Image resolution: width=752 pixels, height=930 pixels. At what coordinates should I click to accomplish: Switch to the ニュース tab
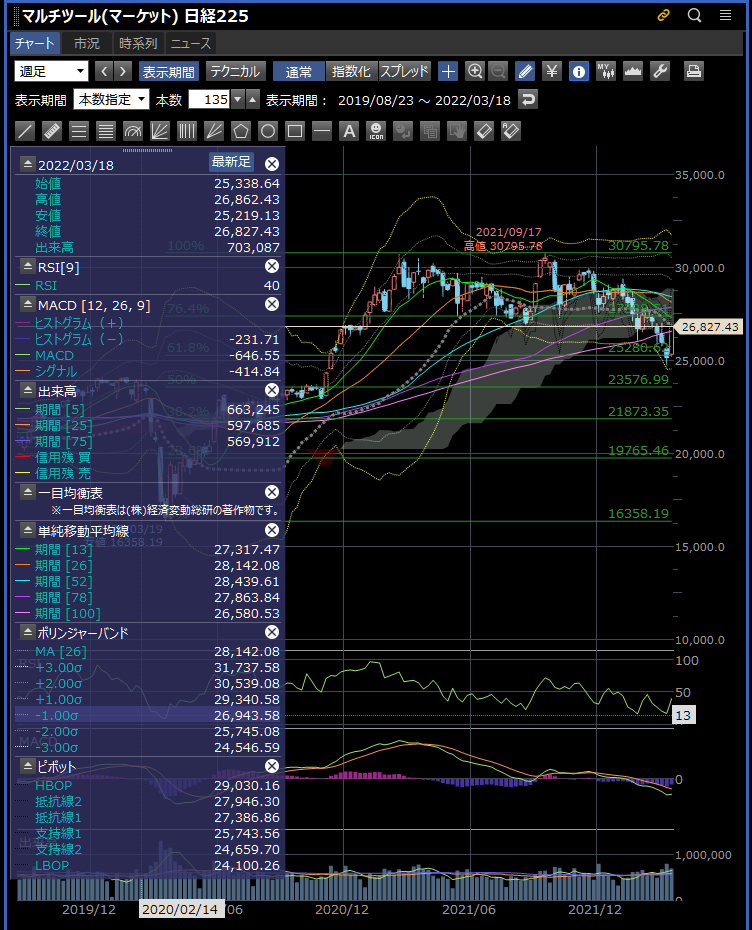[x=190, y=43]
